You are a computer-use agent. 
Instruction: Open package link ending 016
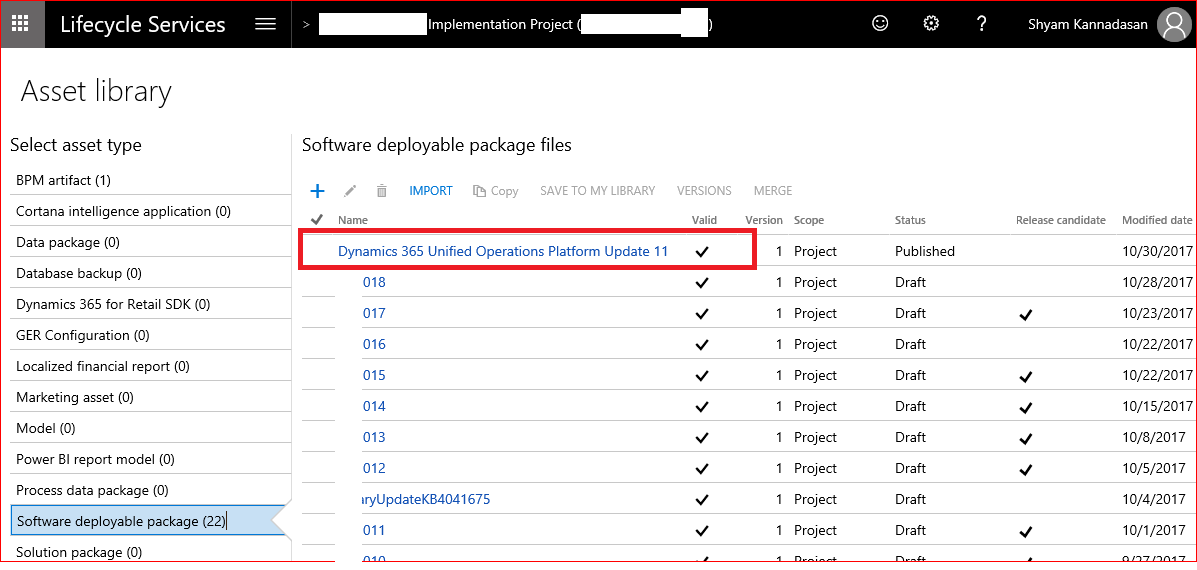coord(374,344)
